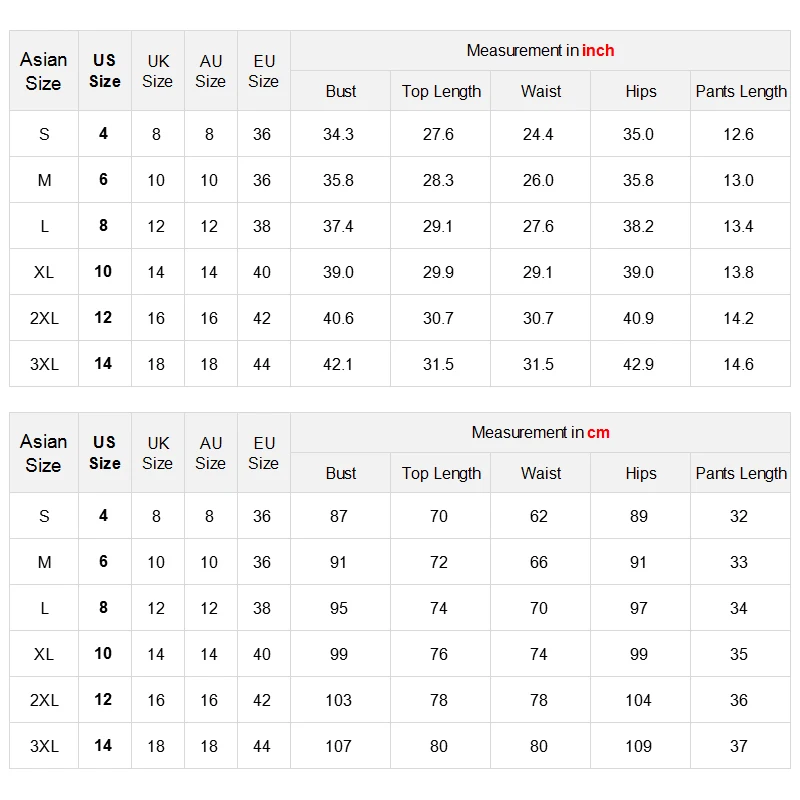
Task: Click the 2XL row label in the cm table
Action: [44, 700]
